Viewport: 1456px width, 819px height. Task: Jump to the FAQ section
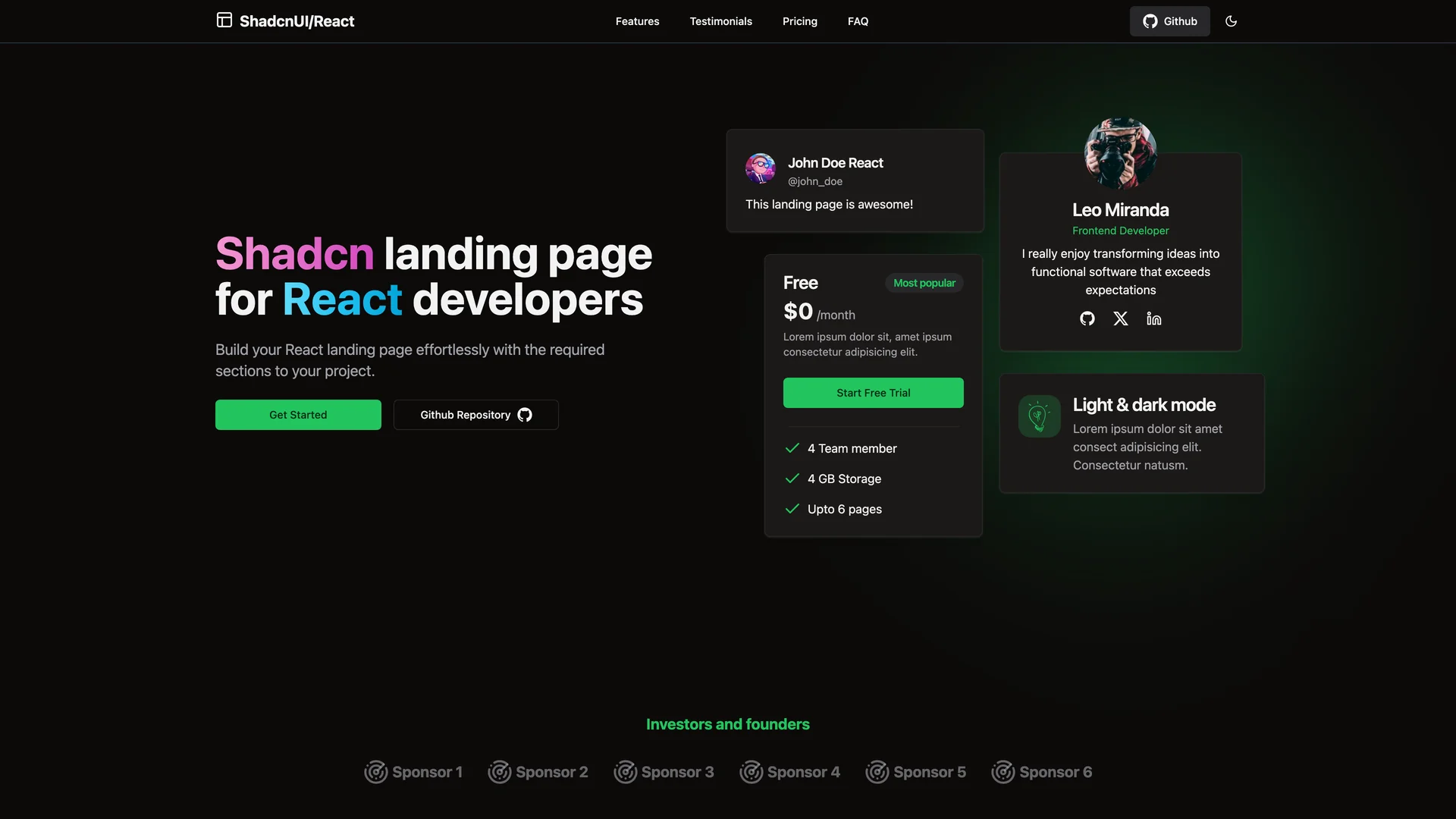pos(858,21)
